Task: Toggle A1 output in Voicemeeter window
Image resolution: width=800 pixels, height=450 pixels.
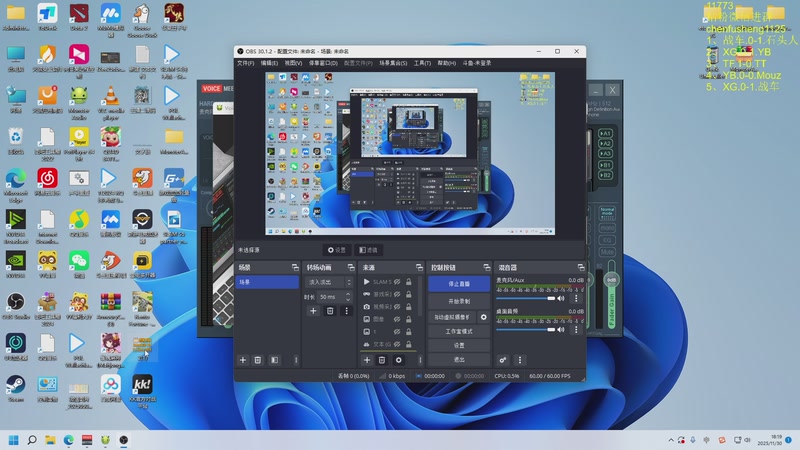Action: click(x=605, y=134)
